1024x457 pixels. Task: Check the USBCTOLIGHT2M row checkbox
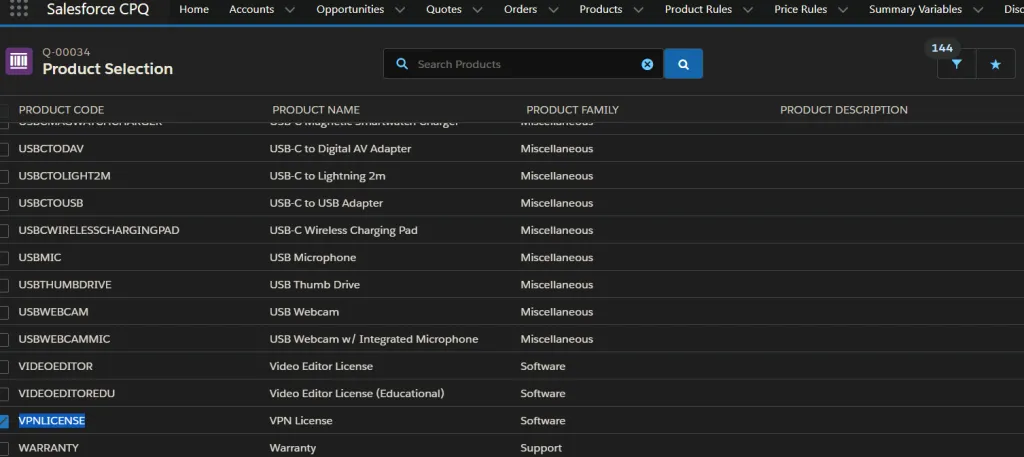[3, 176]
